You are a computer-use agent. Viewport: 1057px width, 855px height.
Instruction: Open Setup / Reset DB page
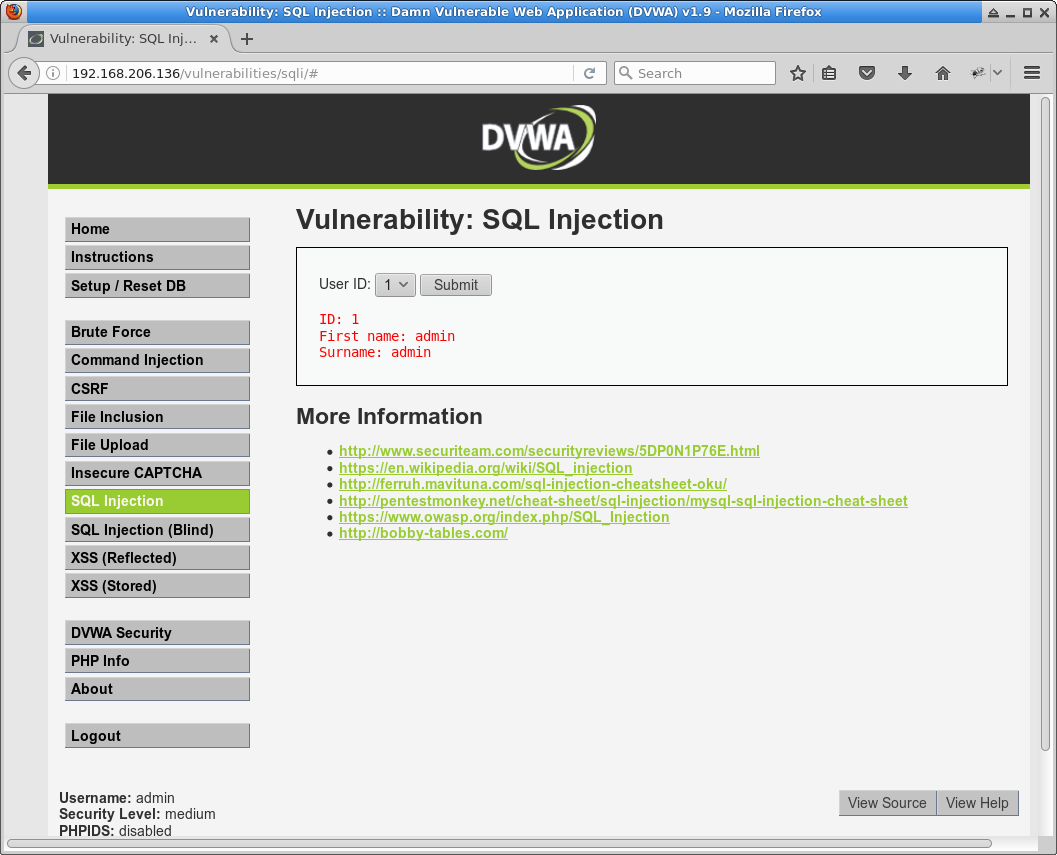point(157,286)
